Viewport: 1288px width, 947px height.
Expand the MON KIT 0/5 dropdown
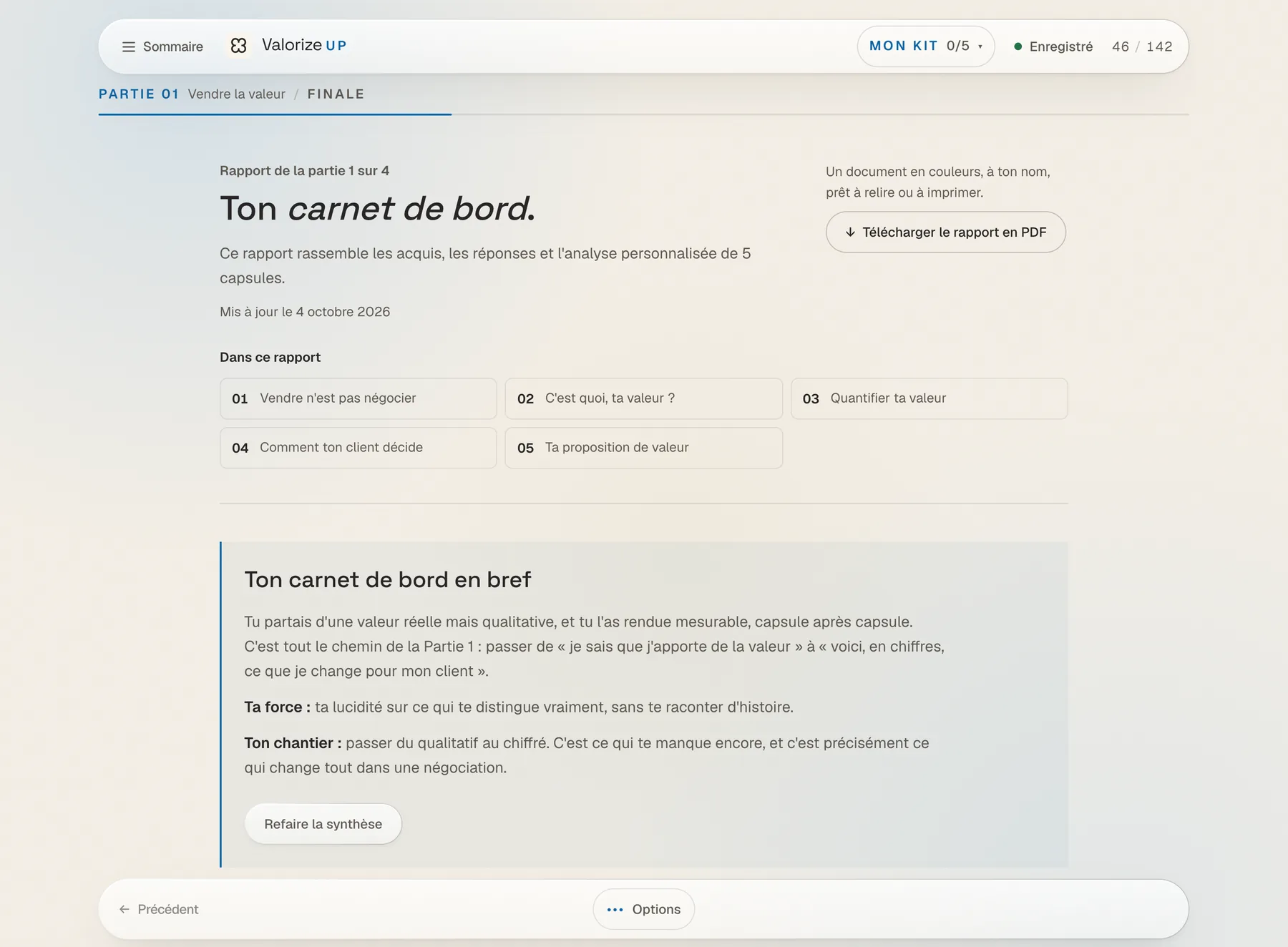(x=926, y=46)
